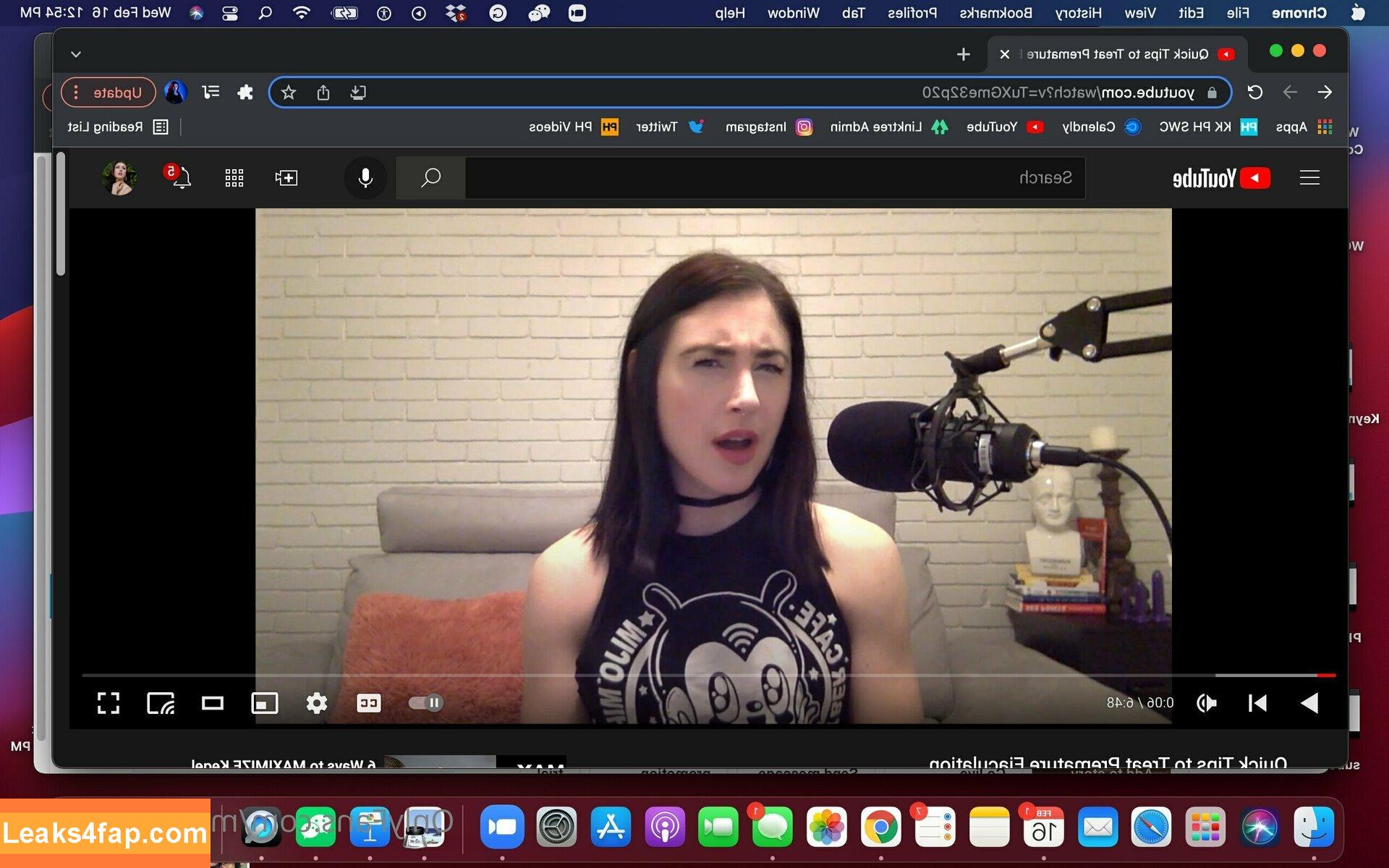
Task: Toggle closed captions with the CC button
Action: coord(369,703)
